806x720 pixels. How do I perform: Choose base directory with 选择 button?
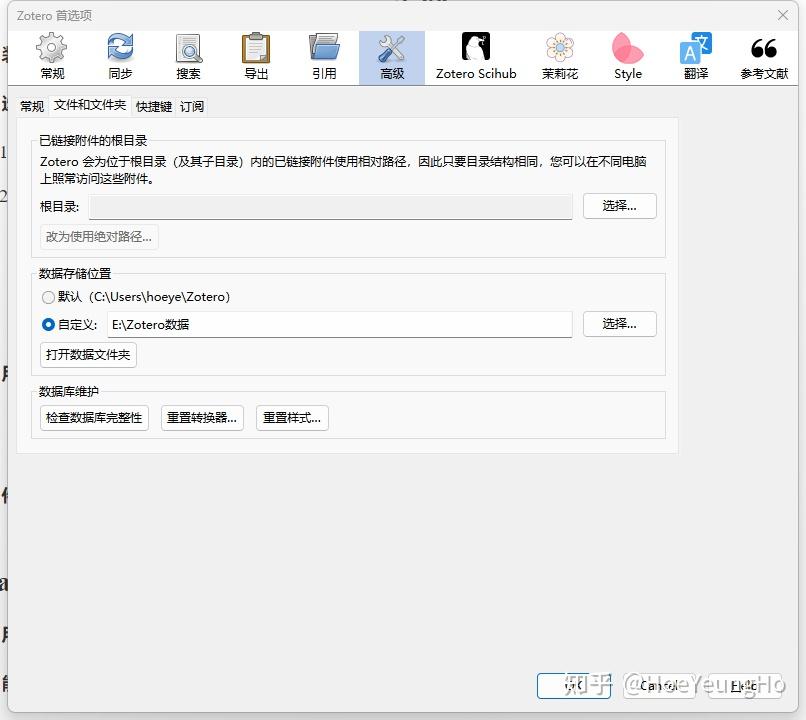[x=619, y=206]
